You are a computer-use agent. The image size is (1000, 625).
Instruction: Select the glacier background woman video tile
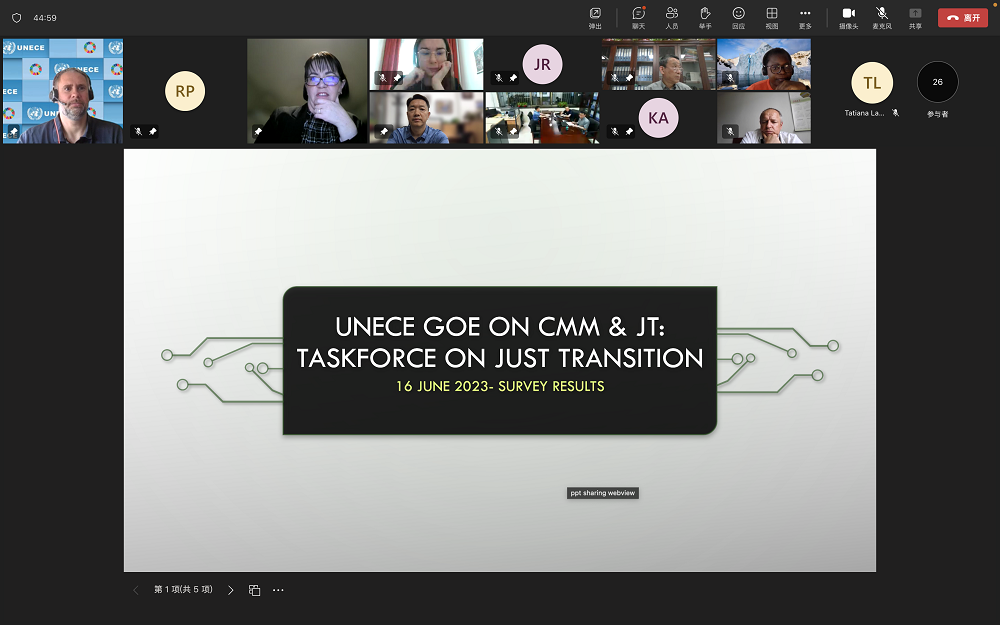point(764,64)
